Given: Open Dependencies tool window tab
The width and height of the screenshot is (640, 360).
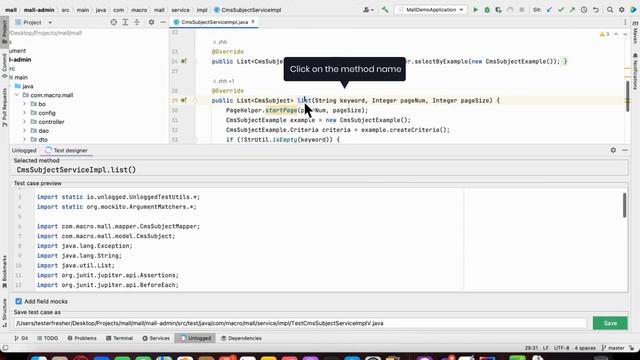Looking at the screenshot, I should pyautogui.click(x=241, y=338).
